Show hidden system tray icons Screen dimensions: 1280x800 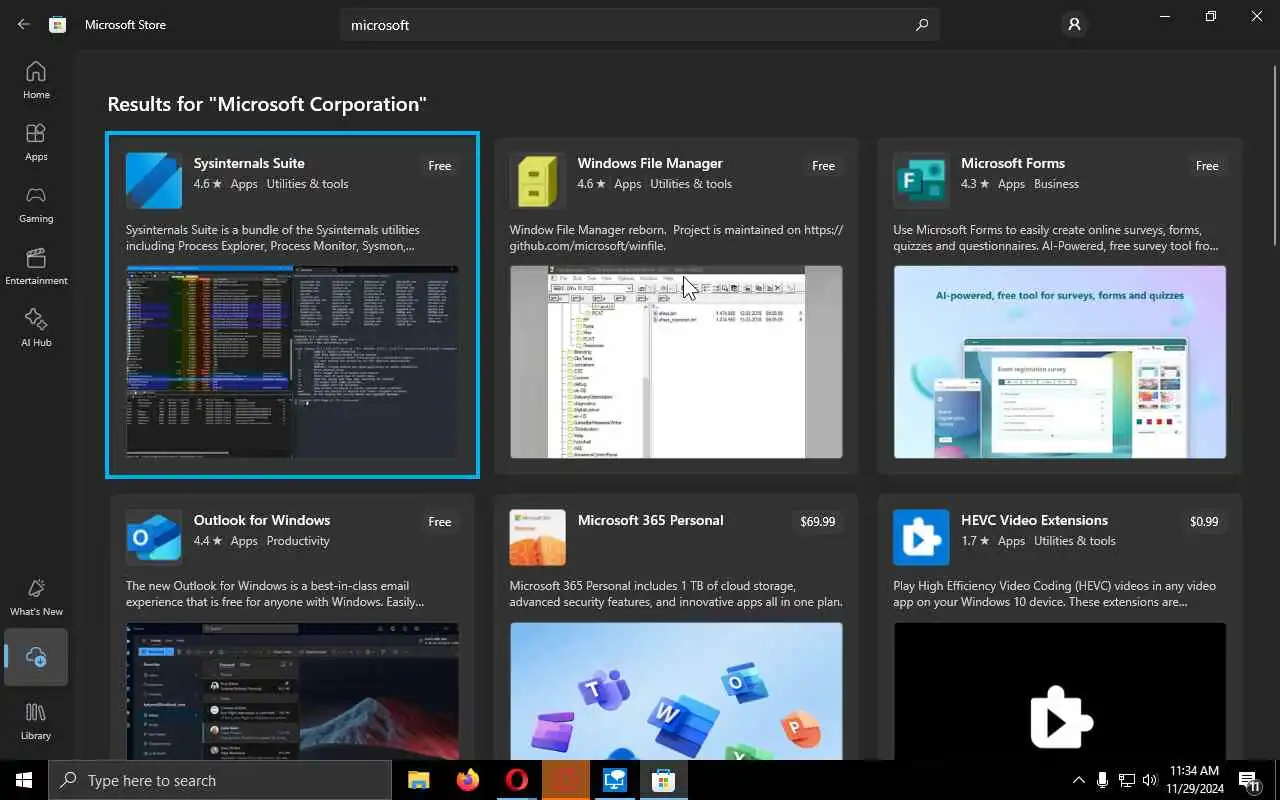click(x=1078, y=780)
